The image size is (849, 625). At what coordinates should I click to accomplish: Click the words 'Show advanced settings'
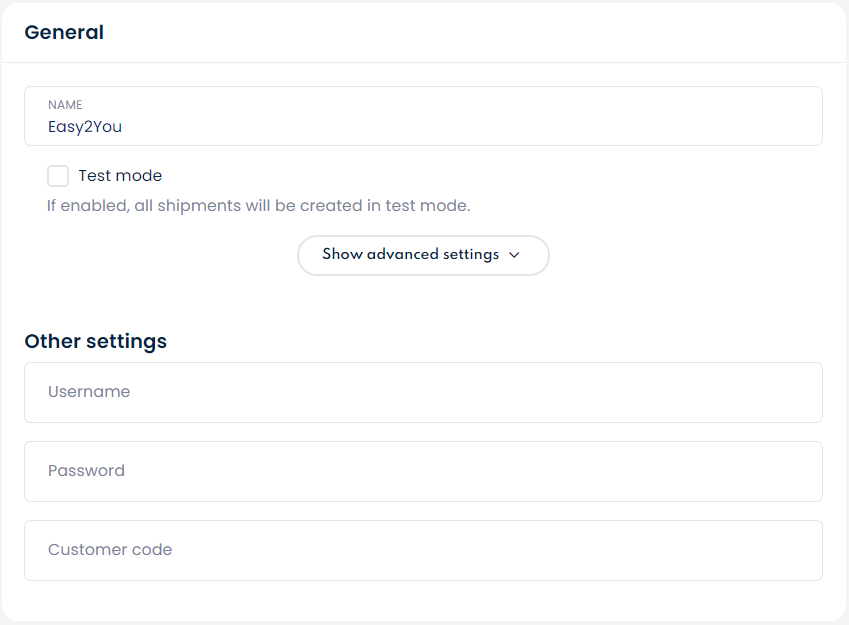pos(410,255)
